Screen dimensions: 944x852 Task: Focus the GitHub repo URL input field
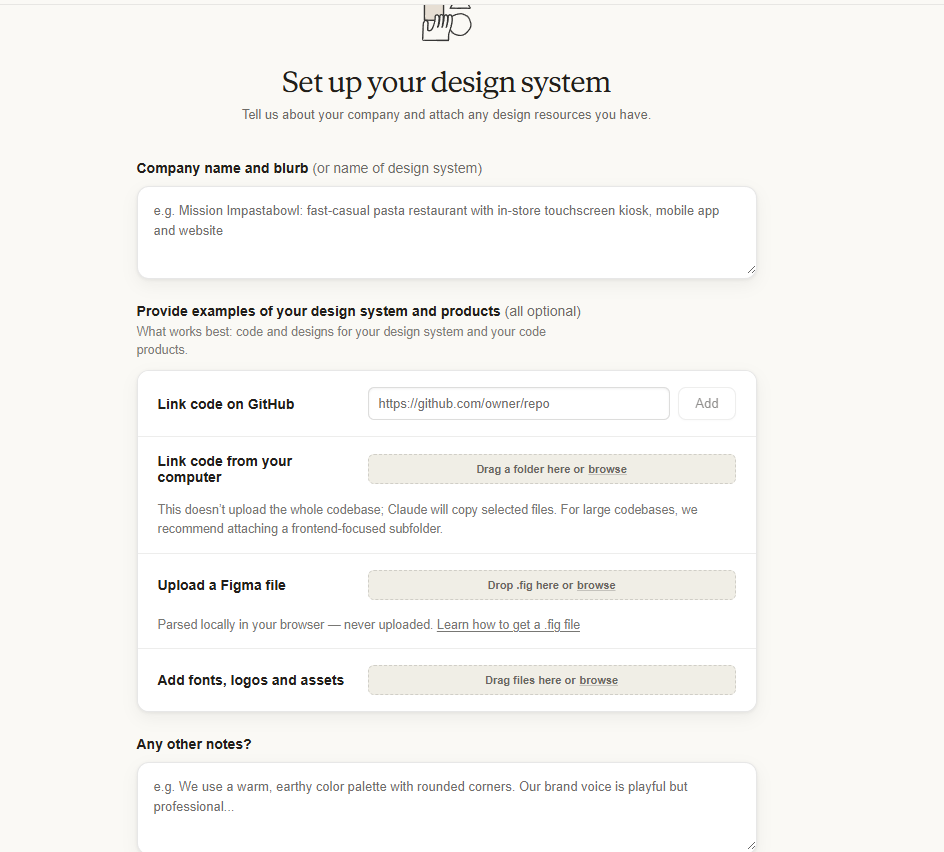tap(518, 403)
